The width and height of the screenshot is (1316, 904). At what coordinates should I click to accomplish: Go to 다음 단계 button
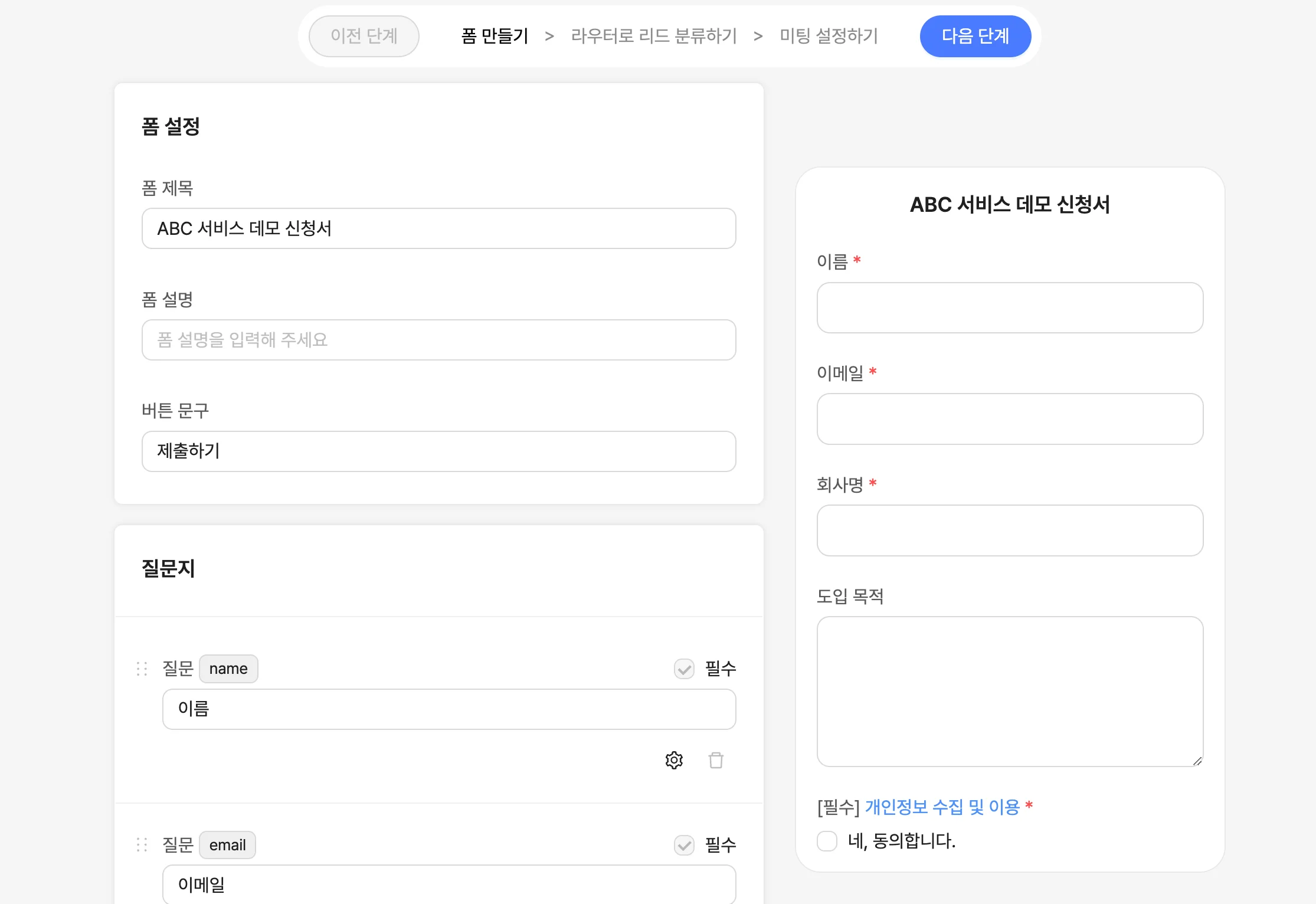point(975,36)
